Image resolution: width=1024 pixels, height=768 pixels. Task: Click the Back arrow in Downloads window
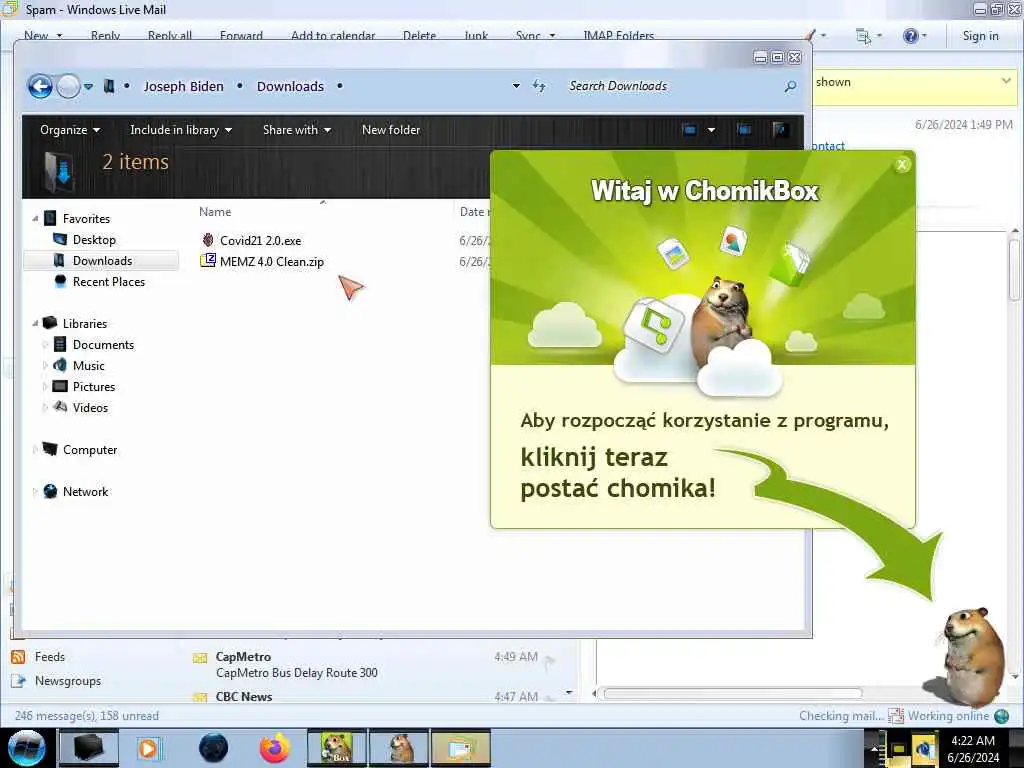40,86
